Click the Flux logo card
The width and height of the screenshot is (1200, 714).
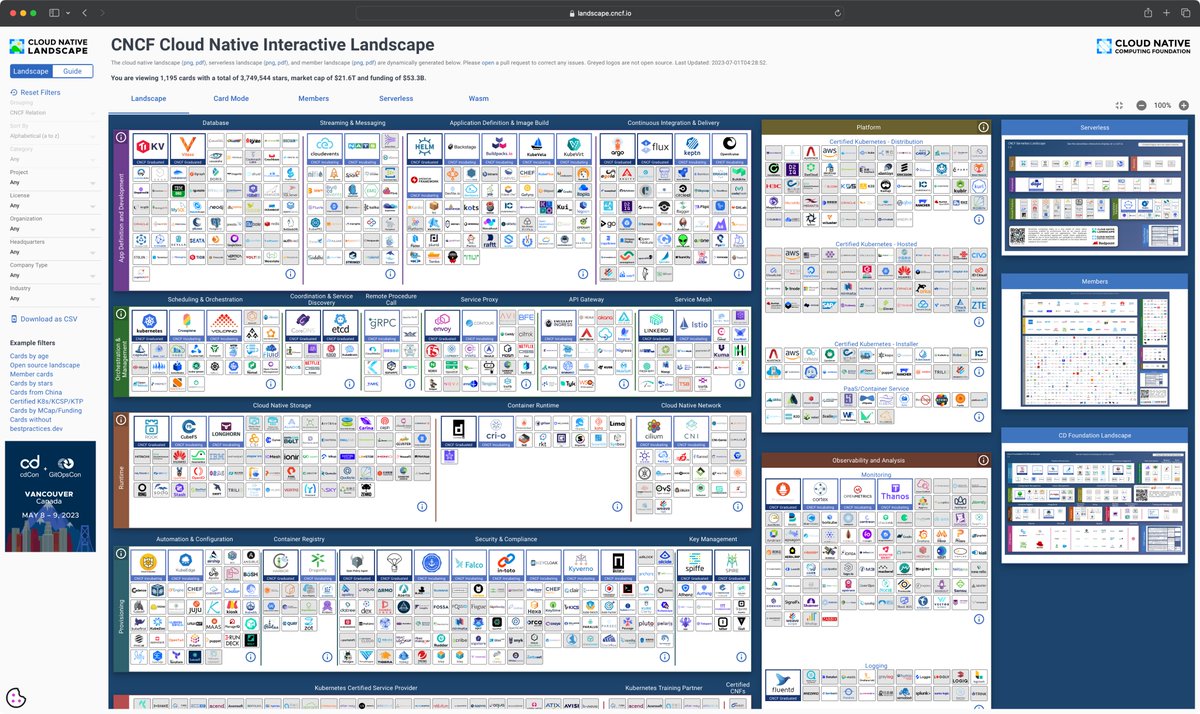(654, 149)
